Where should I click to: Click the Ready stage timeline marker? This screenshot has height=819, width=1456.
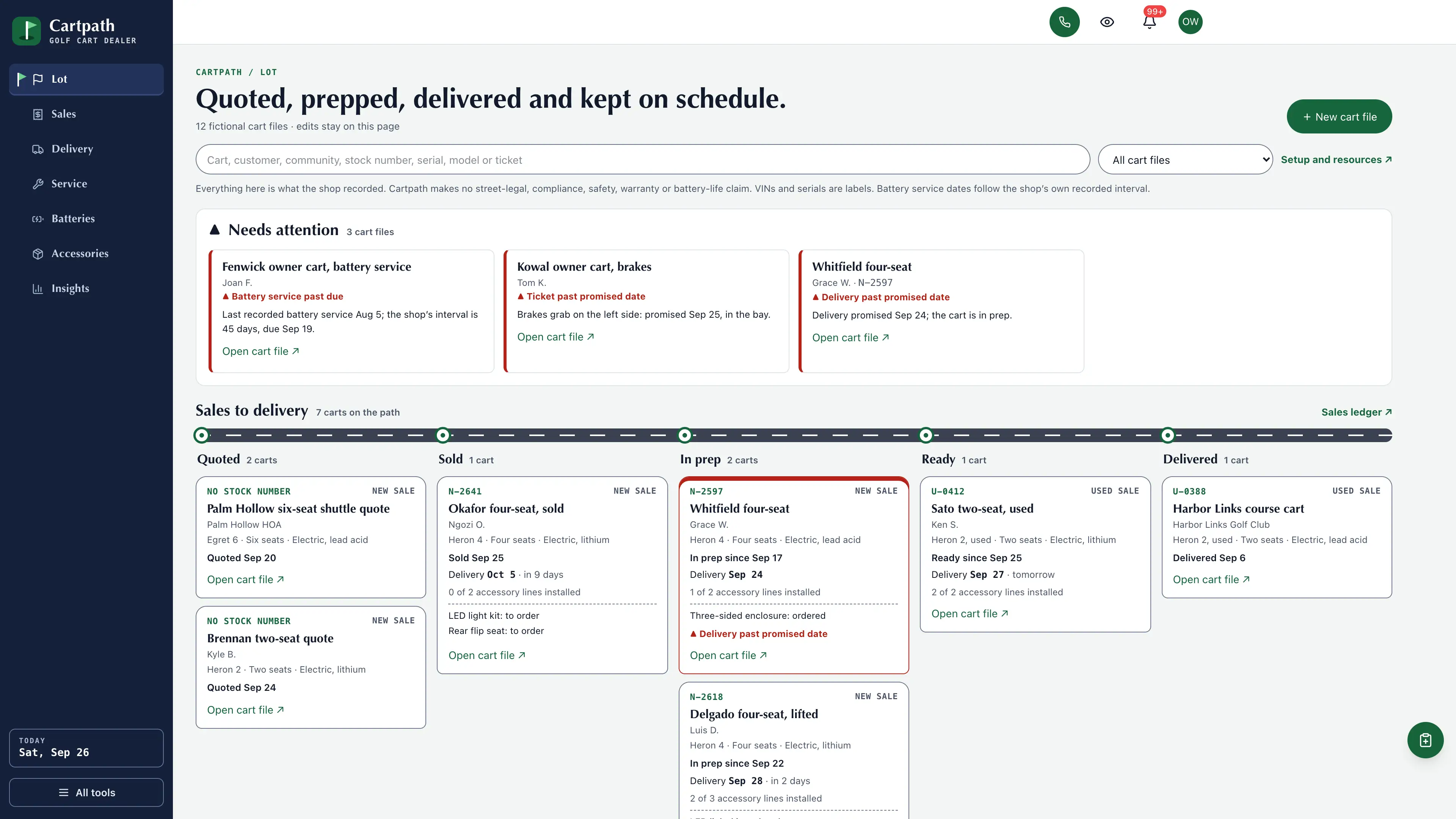click(926, 435)
